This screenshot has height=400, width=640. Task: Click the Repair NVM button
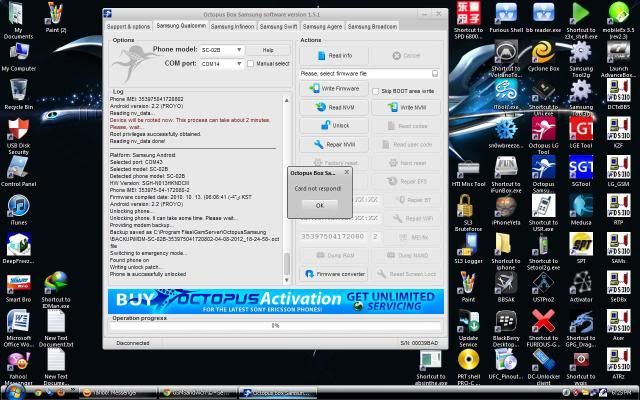click(x=334, y=144)
